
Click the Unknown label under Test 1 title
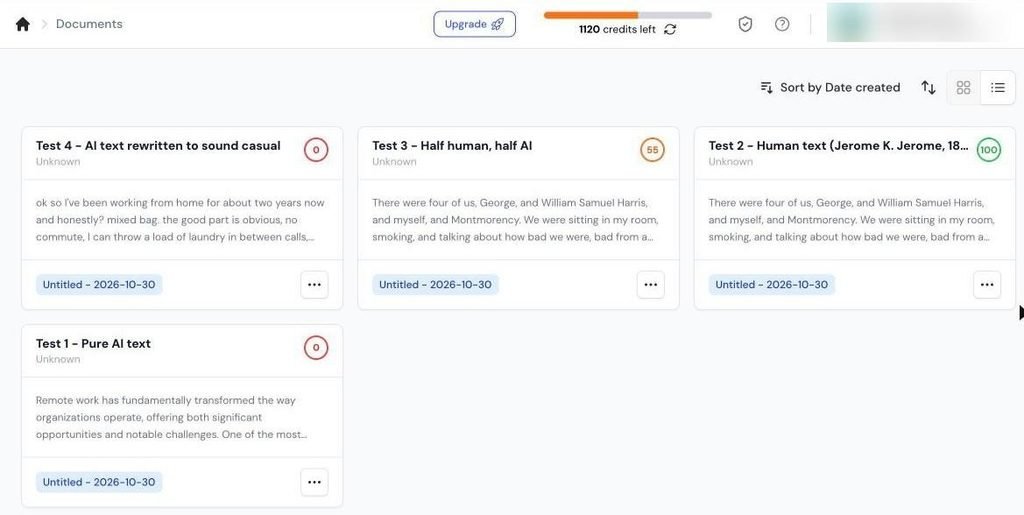click(x=58, y=360)
